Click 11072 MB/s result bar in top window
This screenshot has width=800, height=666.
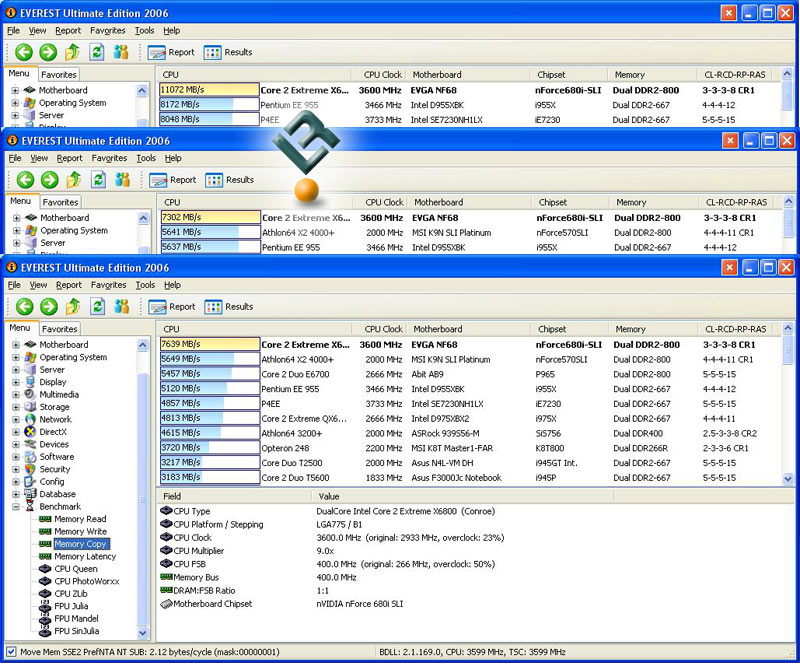[209, 90]
